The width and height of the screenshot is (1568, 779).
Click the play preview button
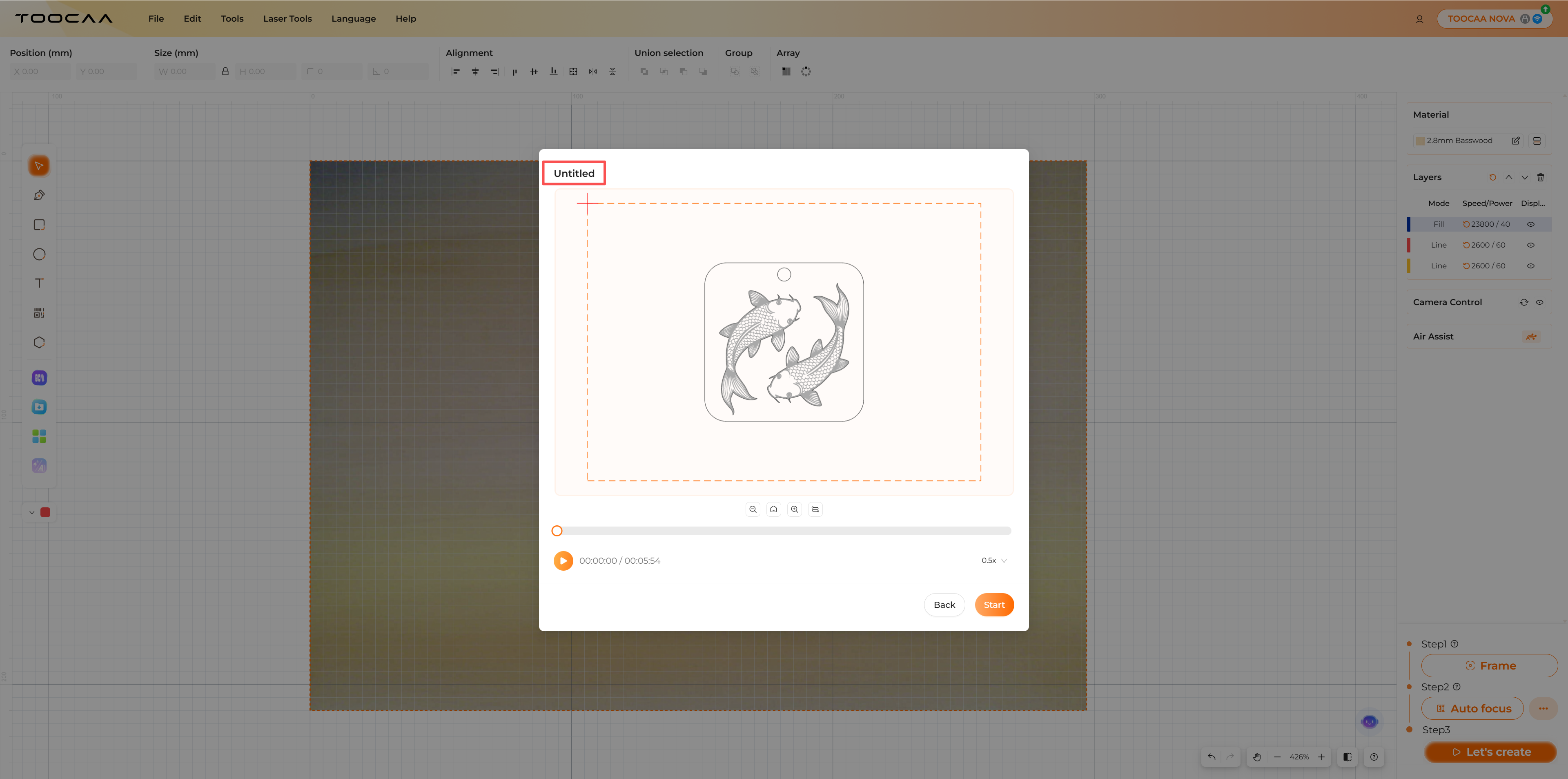(563, 560)
